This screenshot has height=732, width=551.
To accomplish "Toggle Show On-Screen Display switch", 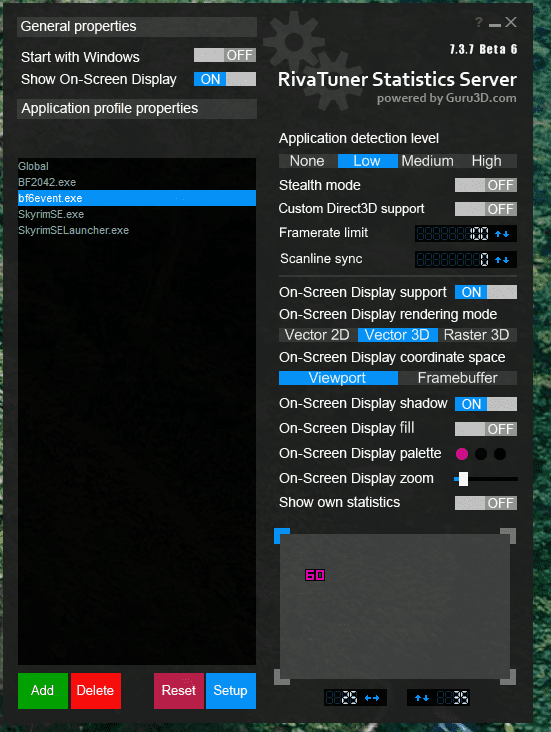I will [225, 79].
